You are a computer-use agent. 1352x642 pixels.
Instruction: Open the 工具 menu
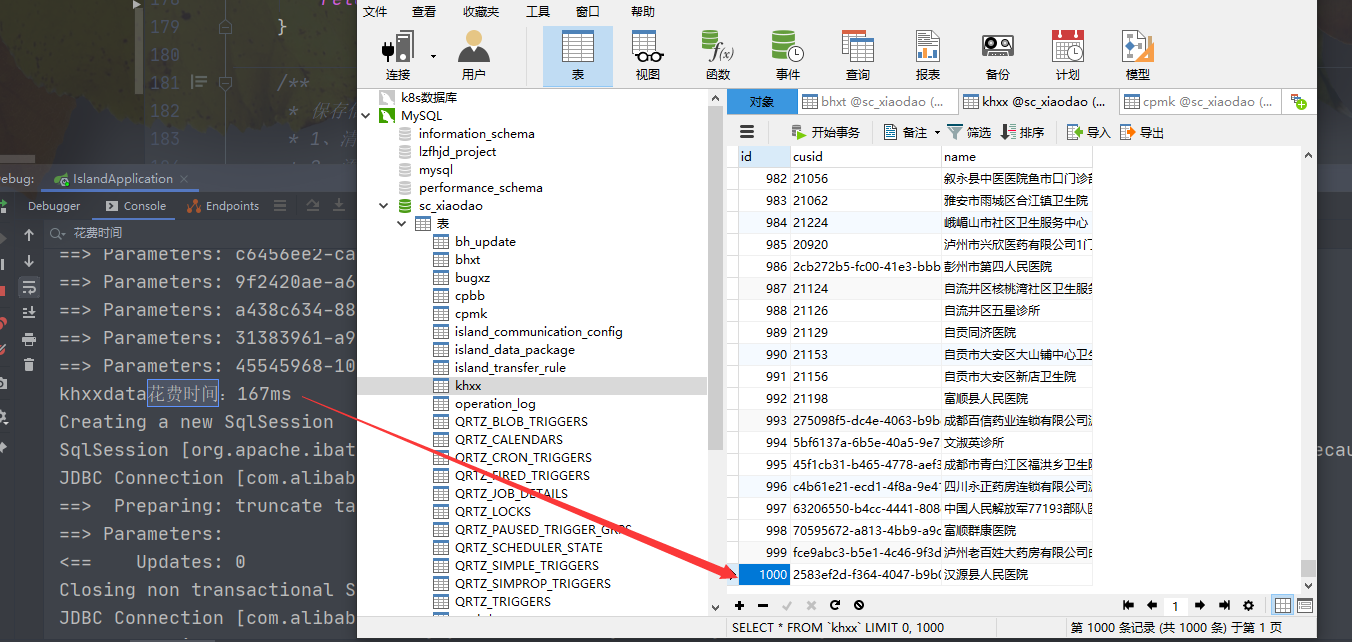(538, 11)
